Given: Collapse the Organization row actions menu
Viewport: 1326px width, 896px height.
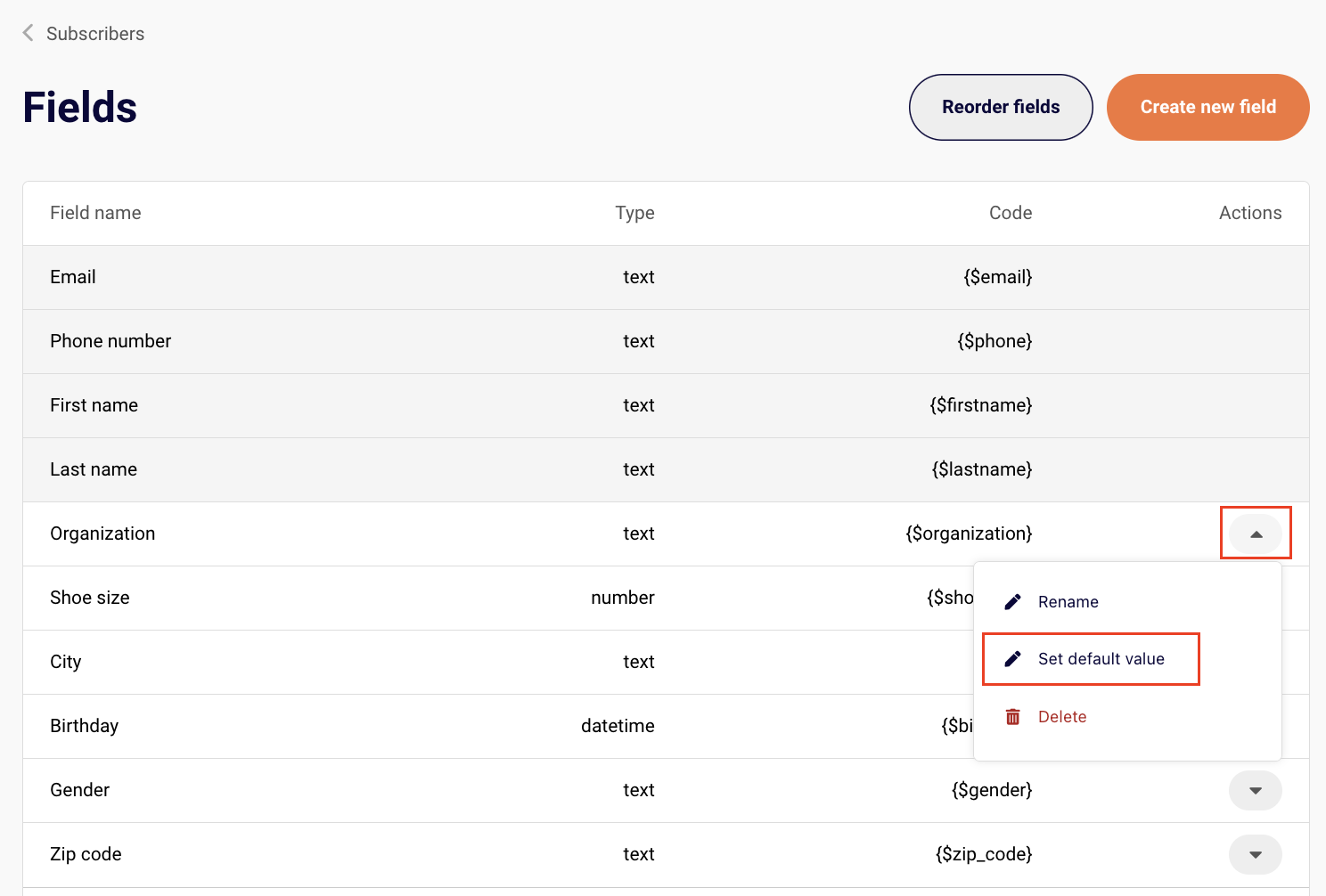Looking at the screenshot, I should 1256,533.
